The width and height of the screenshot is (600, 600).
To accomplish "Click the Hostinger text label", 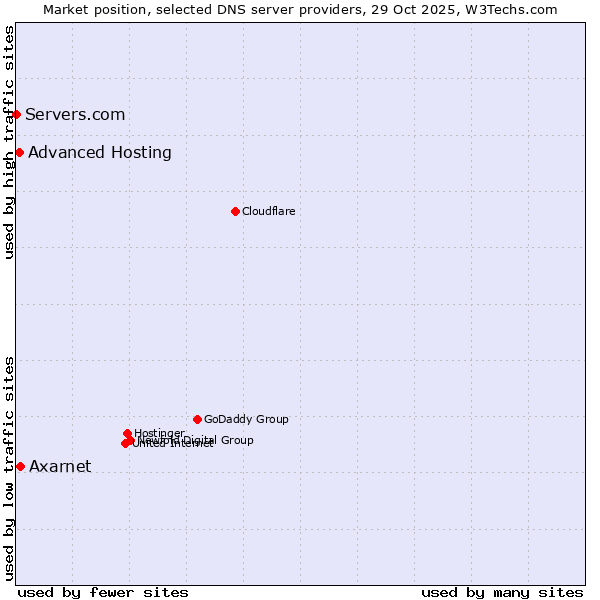I will 160,432.
